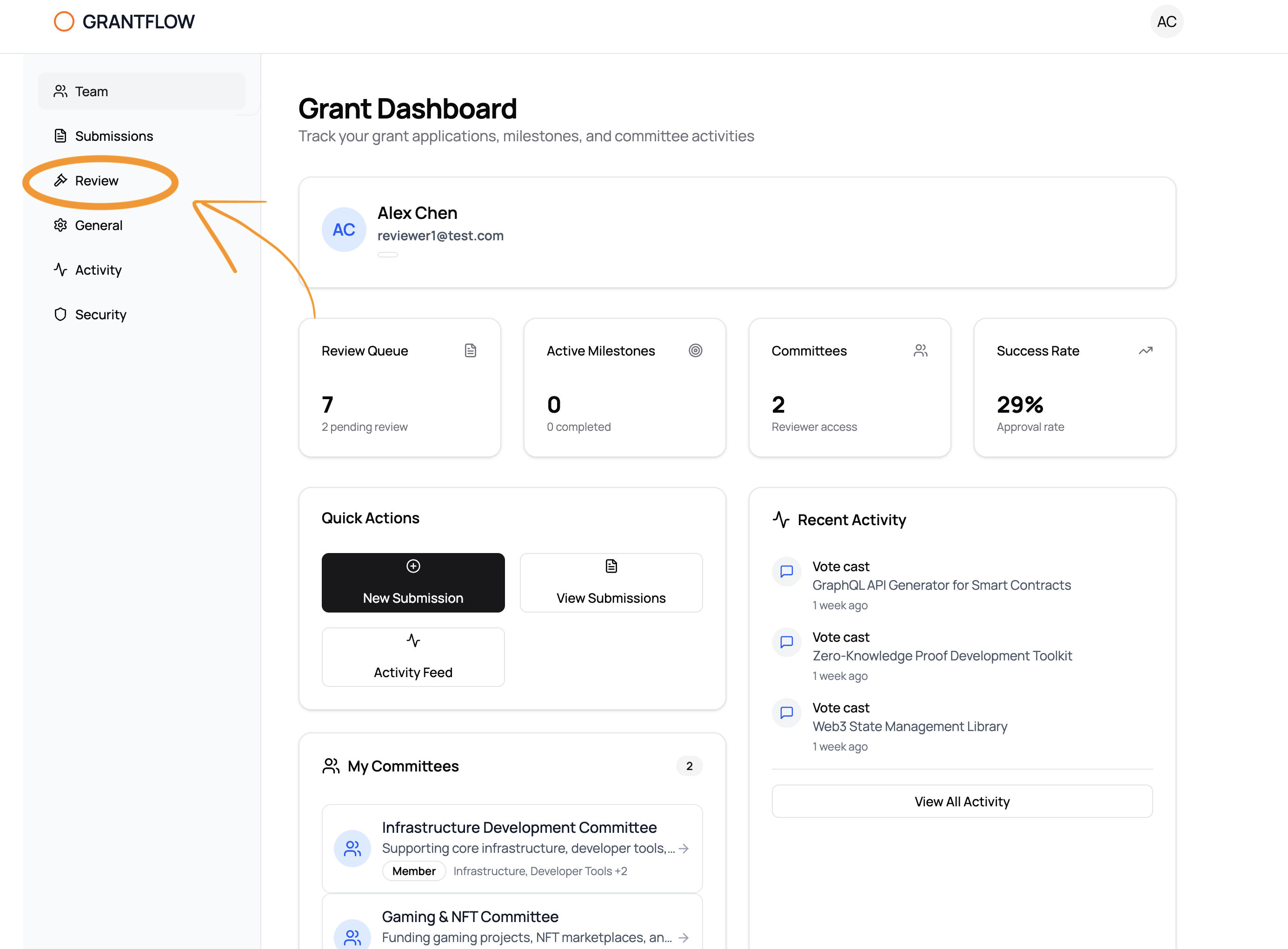This screenshot has width=1288, height=949.
Task: Select the people icon on Committees card
Action: click(921, 350)
